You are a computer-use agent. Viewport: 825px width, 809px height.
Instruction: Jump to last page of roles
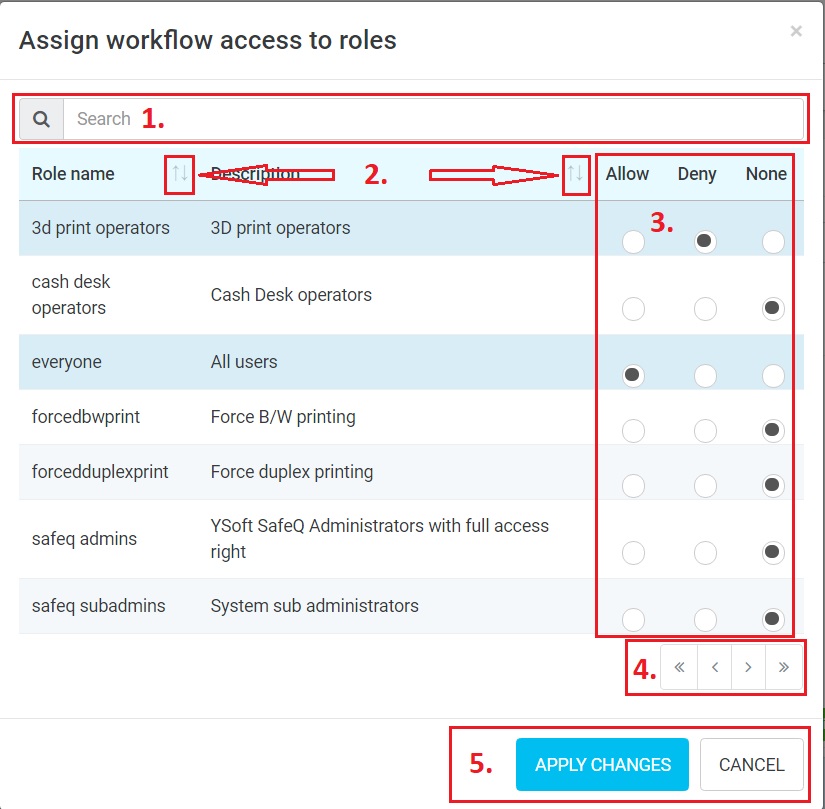(784, 669)
